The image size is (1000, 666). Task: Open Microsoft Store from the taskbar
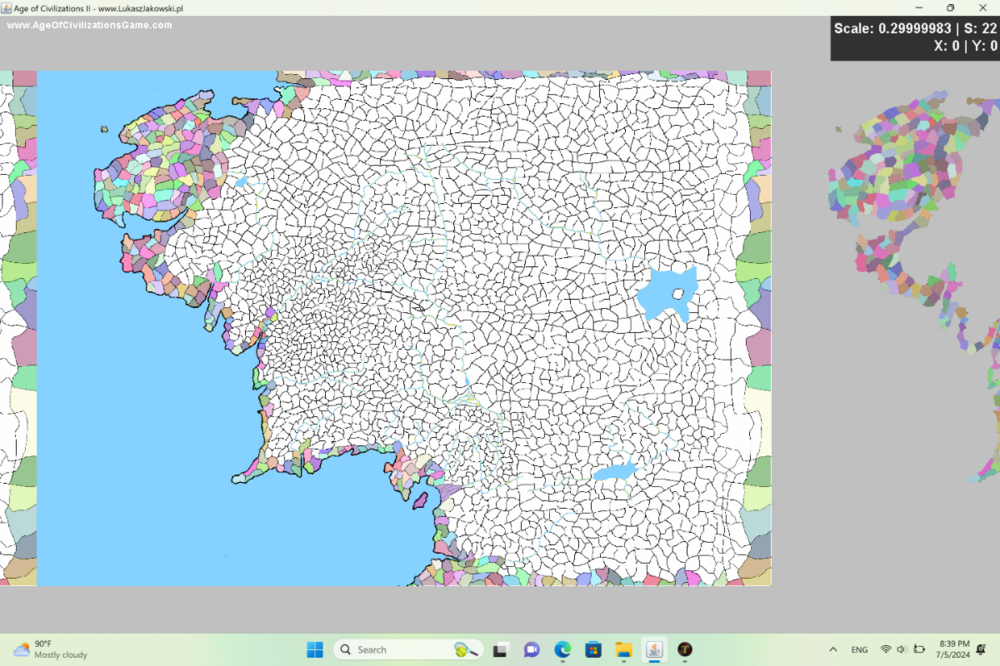click(593, 649)
